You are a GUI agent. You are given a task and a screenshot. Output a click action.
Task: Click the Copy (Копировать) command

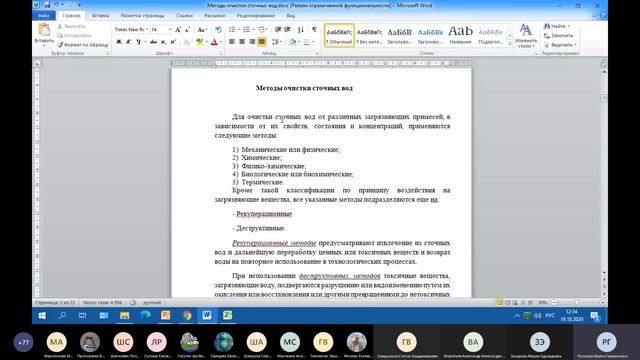pyautogui.click(x=74, y=36)
